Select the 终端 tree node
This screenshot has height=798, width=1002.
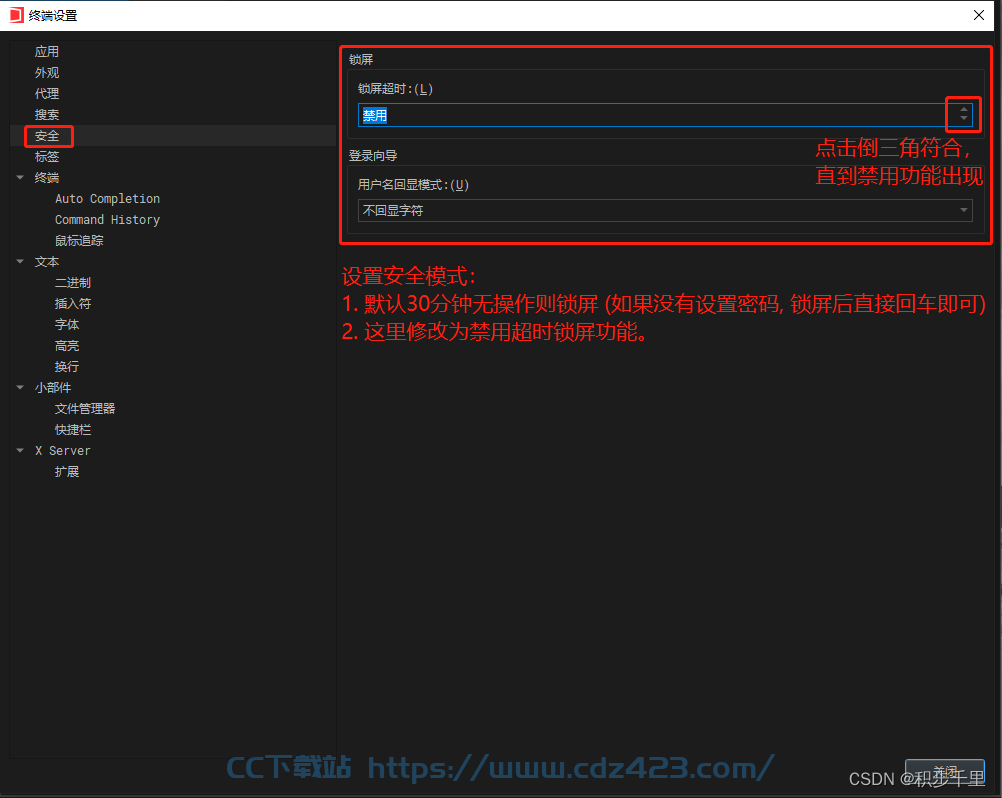tap(47, 178)
